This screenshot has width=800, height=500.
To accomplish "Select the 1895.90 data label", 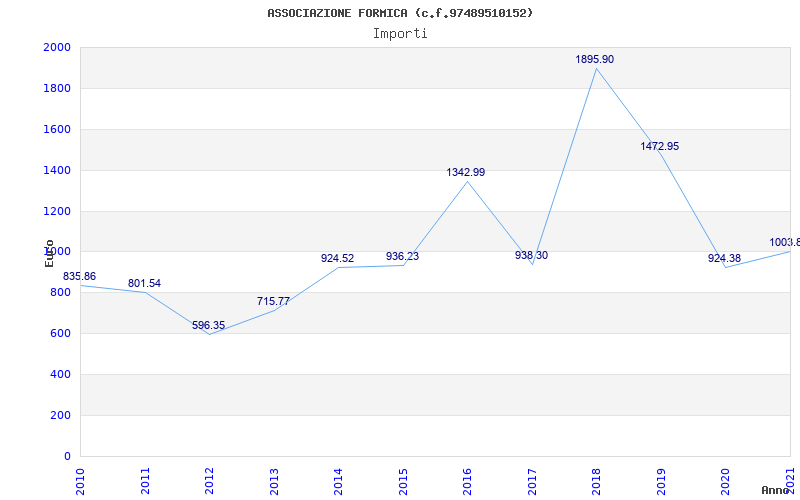I will coord(594,59).
